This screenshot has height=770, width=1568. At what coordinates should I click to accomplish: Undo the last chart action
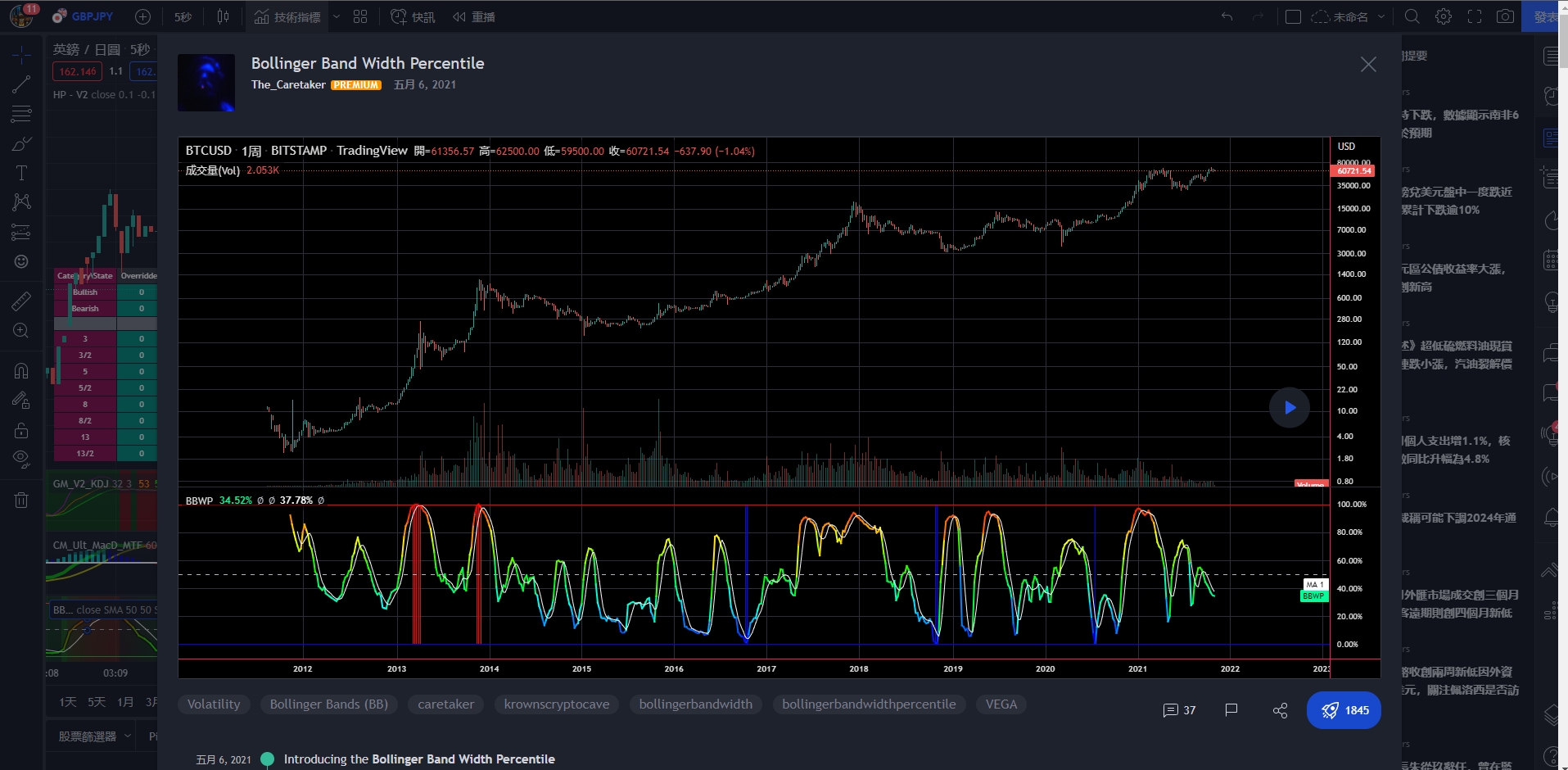tap(1227, 16)
